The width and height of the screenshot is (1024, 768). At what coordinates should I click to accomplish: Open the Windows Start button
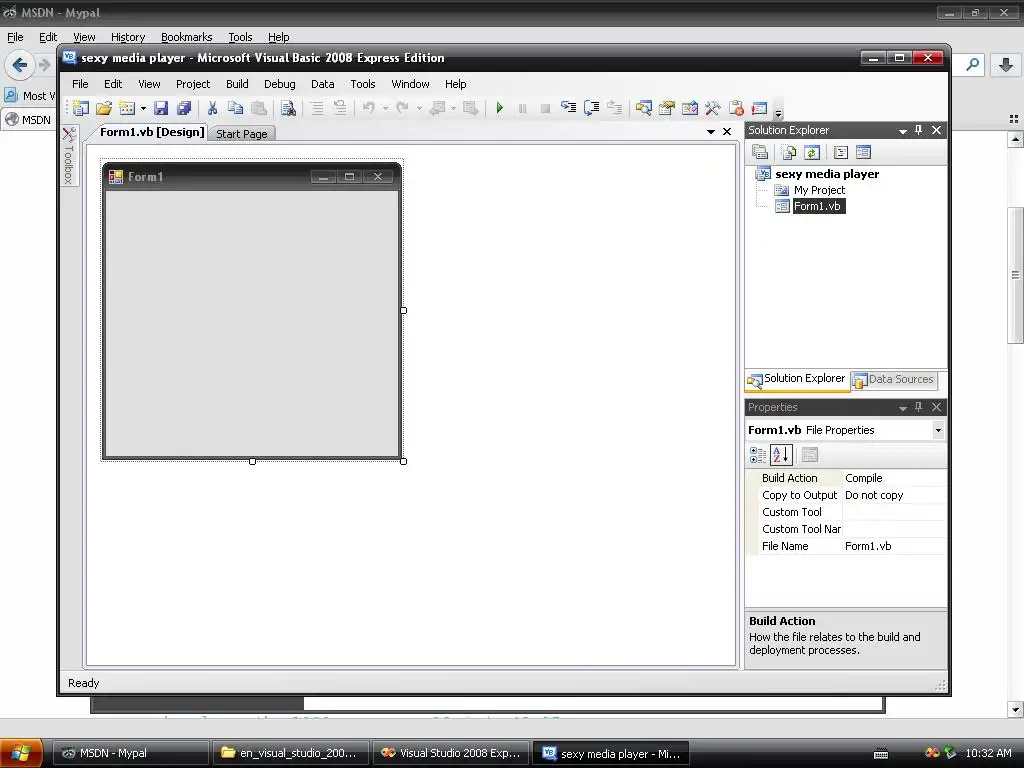click(21, 753)
